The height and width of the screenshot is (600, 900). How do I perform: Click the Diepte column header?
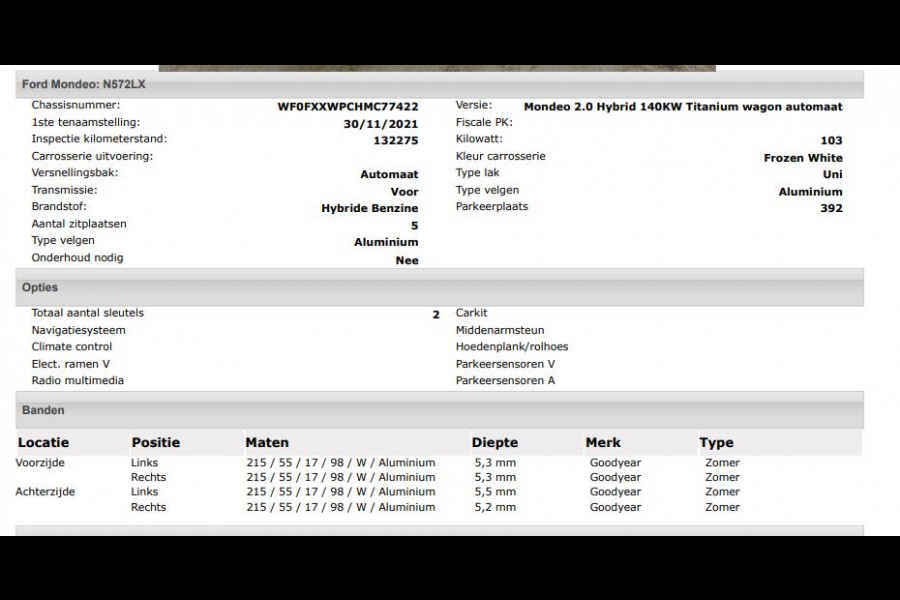(494, 442)
